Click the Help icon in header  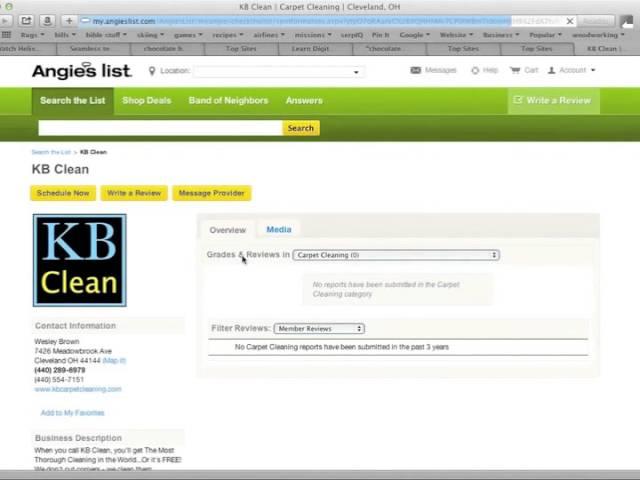tap(475, 70)
